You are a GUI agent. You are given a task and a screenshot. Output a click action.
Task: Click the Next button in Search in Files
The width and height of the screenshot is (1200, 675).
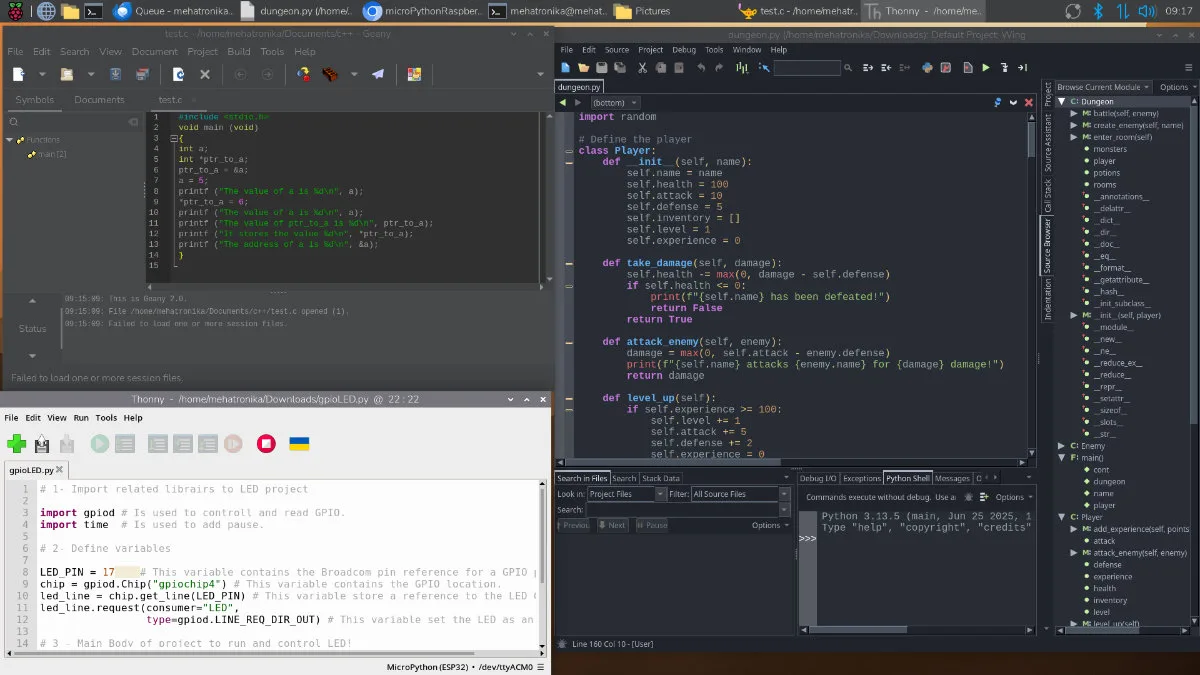[613, 525]
